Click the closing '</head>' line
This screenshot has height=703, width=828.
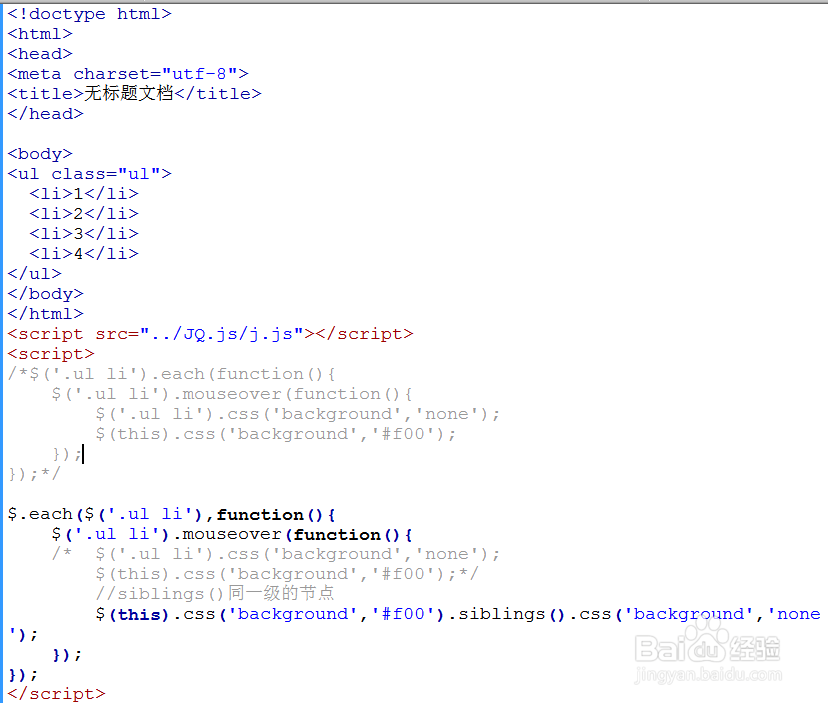pyautogui.click(x=45, y=114)
